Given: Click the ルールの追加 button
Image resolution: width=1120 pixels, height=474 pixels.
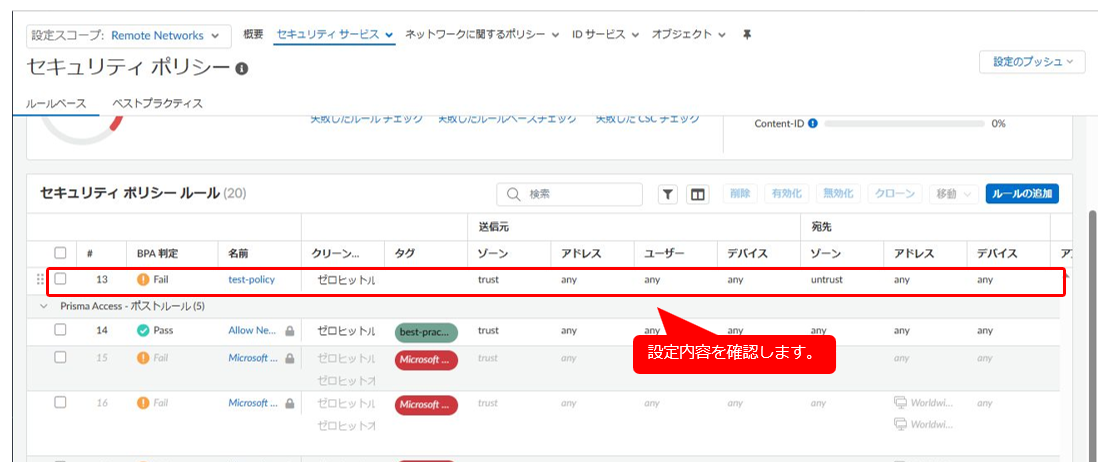Looking at the screenshot, I should coord(1021,194).
